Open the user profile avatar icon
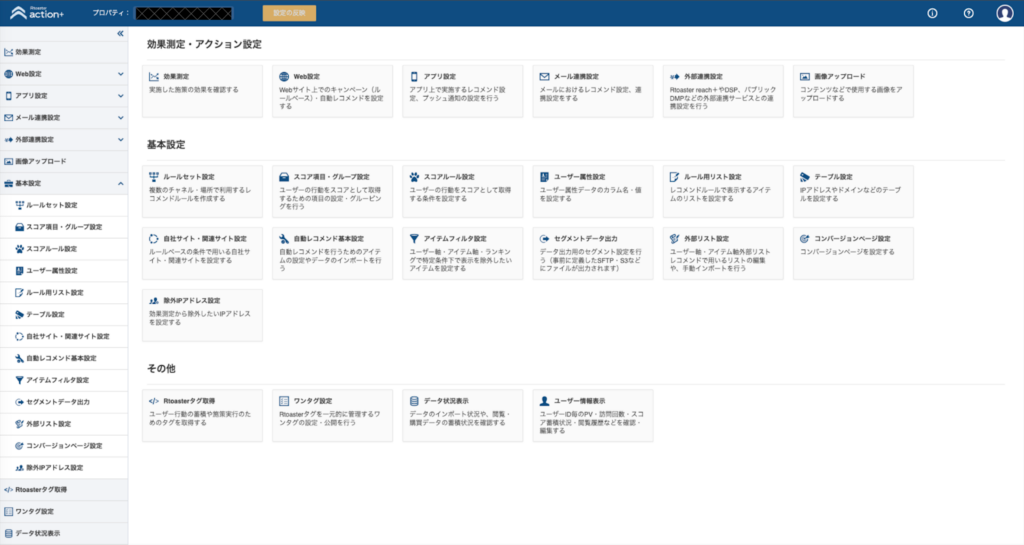This screenshot has width=1024, height=545. pos(1005,14)
